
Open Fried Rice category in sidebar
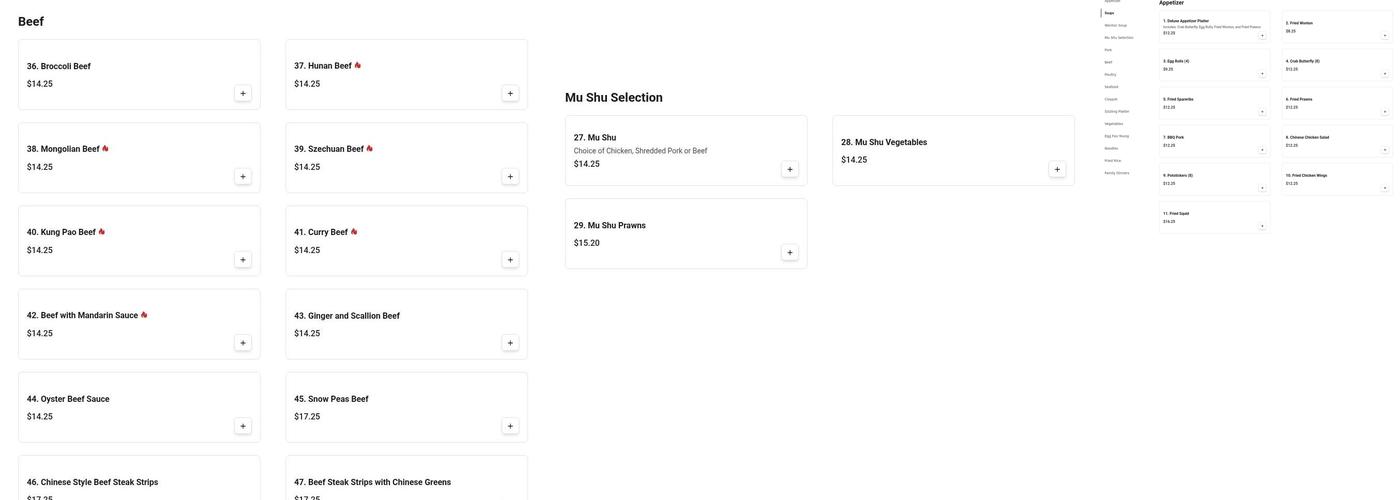point(1112,161)
